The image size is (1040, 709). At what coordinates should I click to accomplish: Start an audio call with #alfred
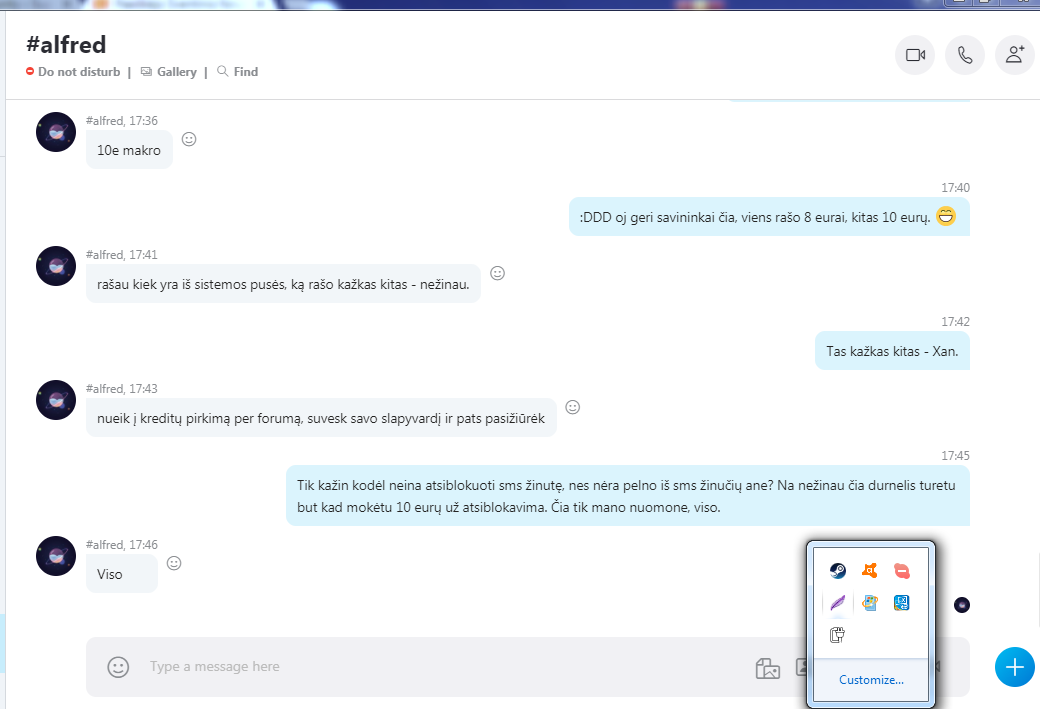click(964, 55)
